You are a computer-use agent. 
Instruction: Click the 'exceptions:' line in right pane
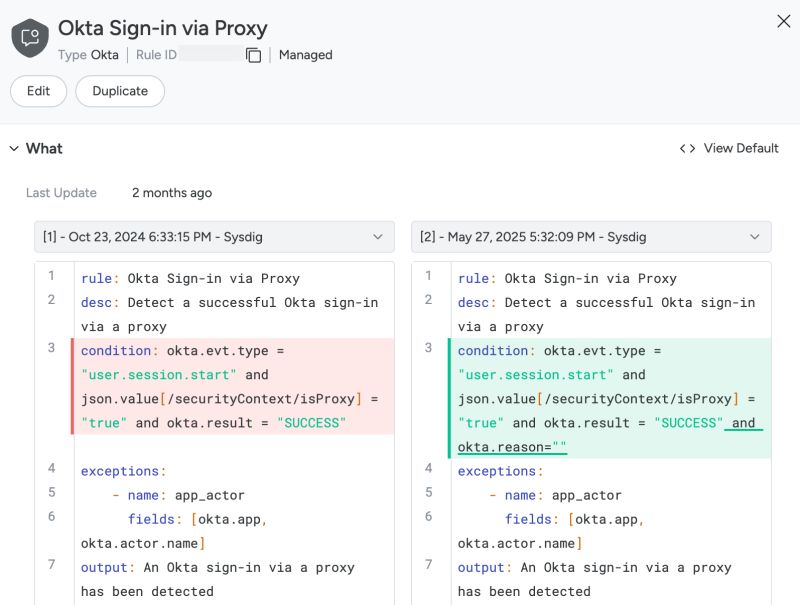501,471
